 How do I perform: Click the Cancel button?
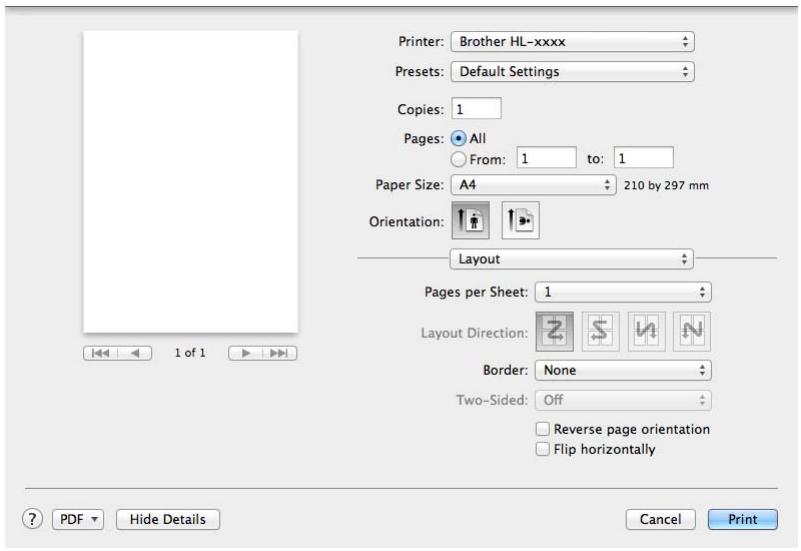(x=660, y=519)
